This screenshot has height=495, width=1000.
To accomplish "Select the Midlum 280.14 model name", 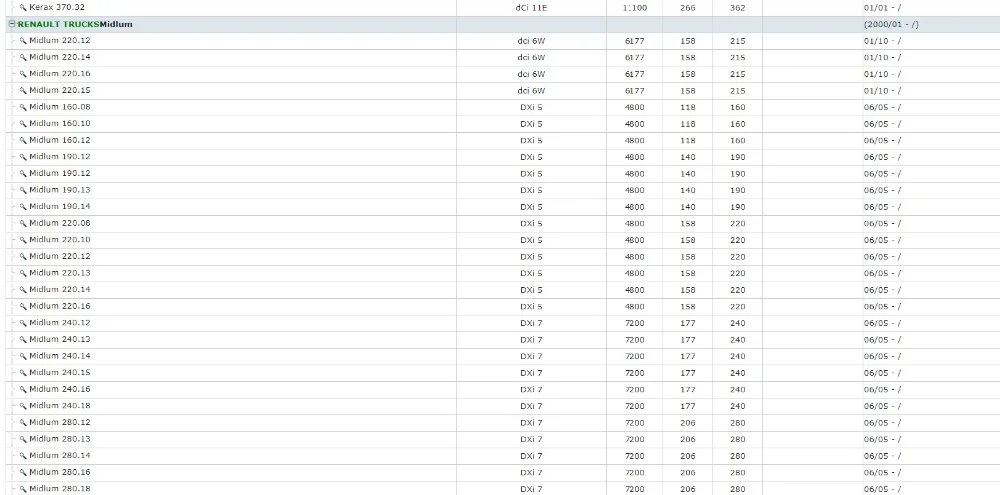I will click(60, 455).
